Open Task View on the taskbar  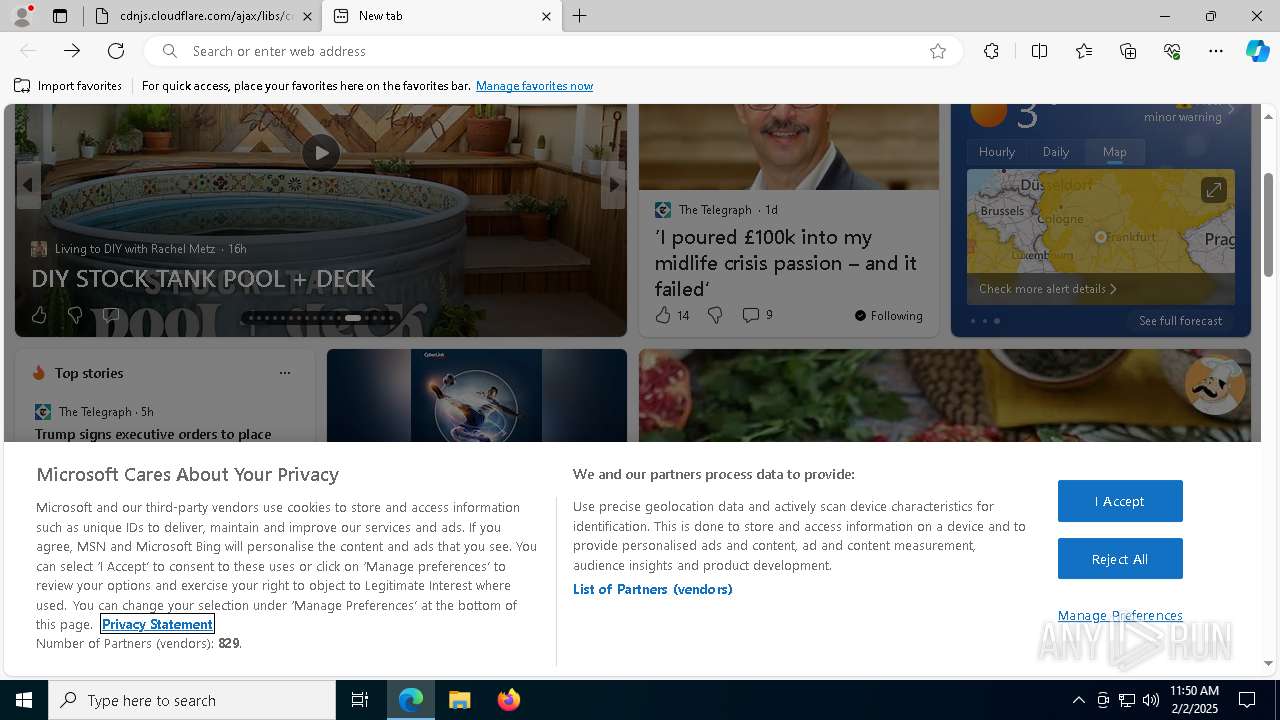pos(360,700)
